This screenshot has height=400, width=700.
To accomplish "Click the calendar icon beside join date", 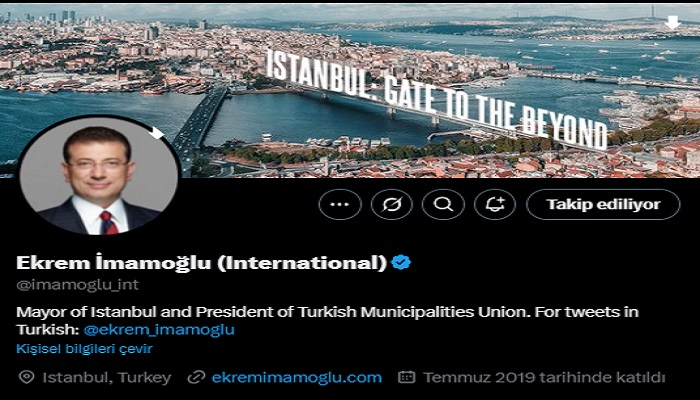I will point(406,377).
